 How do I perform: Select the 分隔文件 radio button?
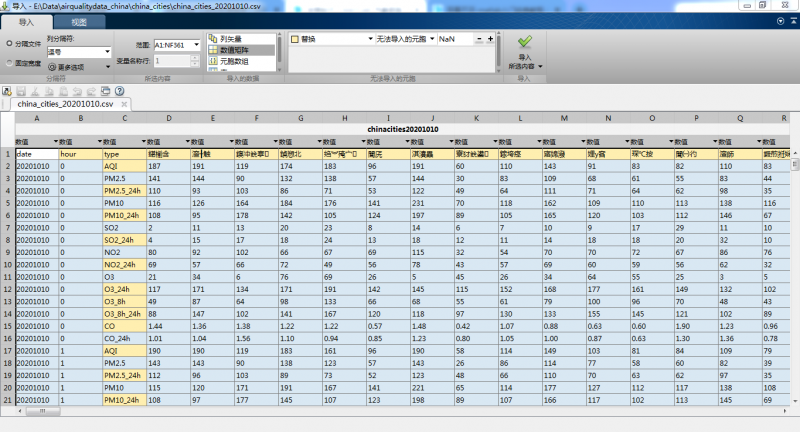tap(10, 45)
